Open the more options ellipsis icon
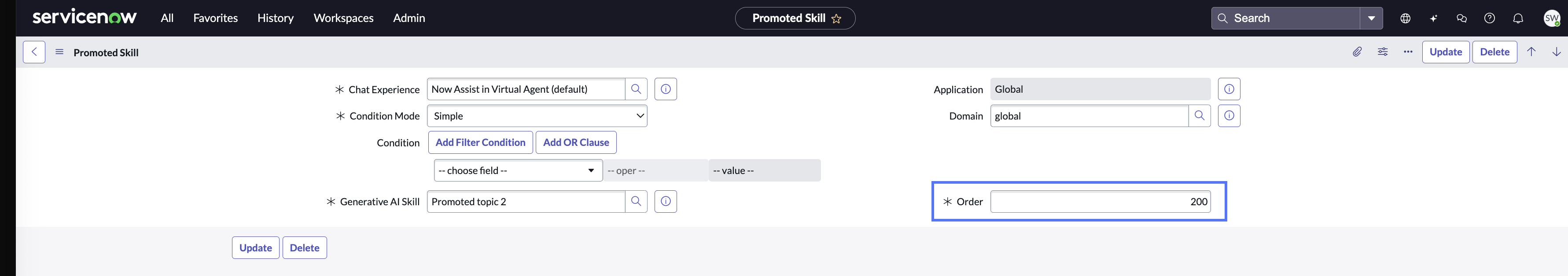This screenshot has height=276, width=1568. (1407, 52)
